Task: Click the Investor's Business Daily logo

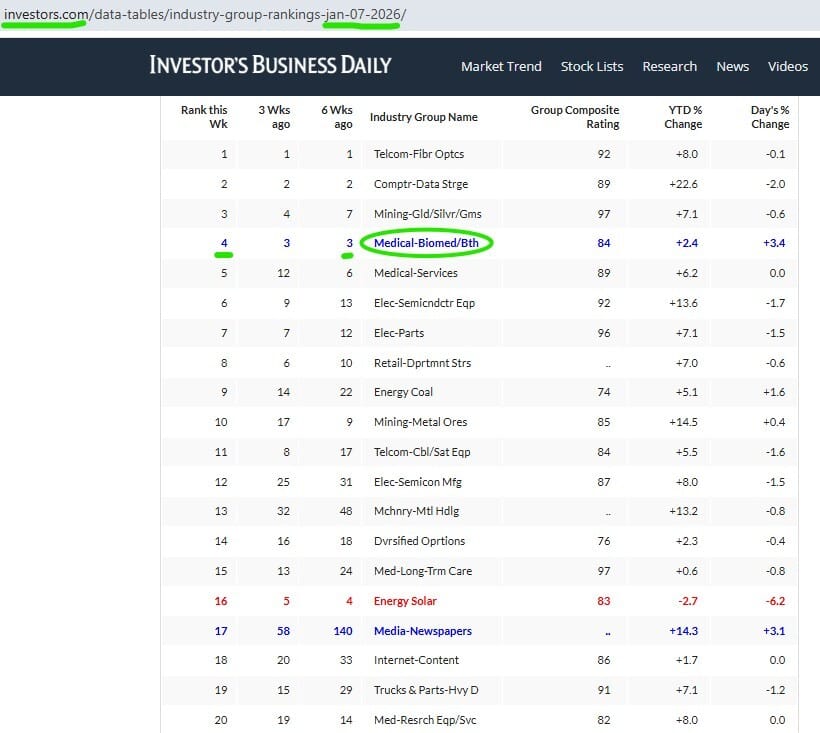Action: pos(270,65)
